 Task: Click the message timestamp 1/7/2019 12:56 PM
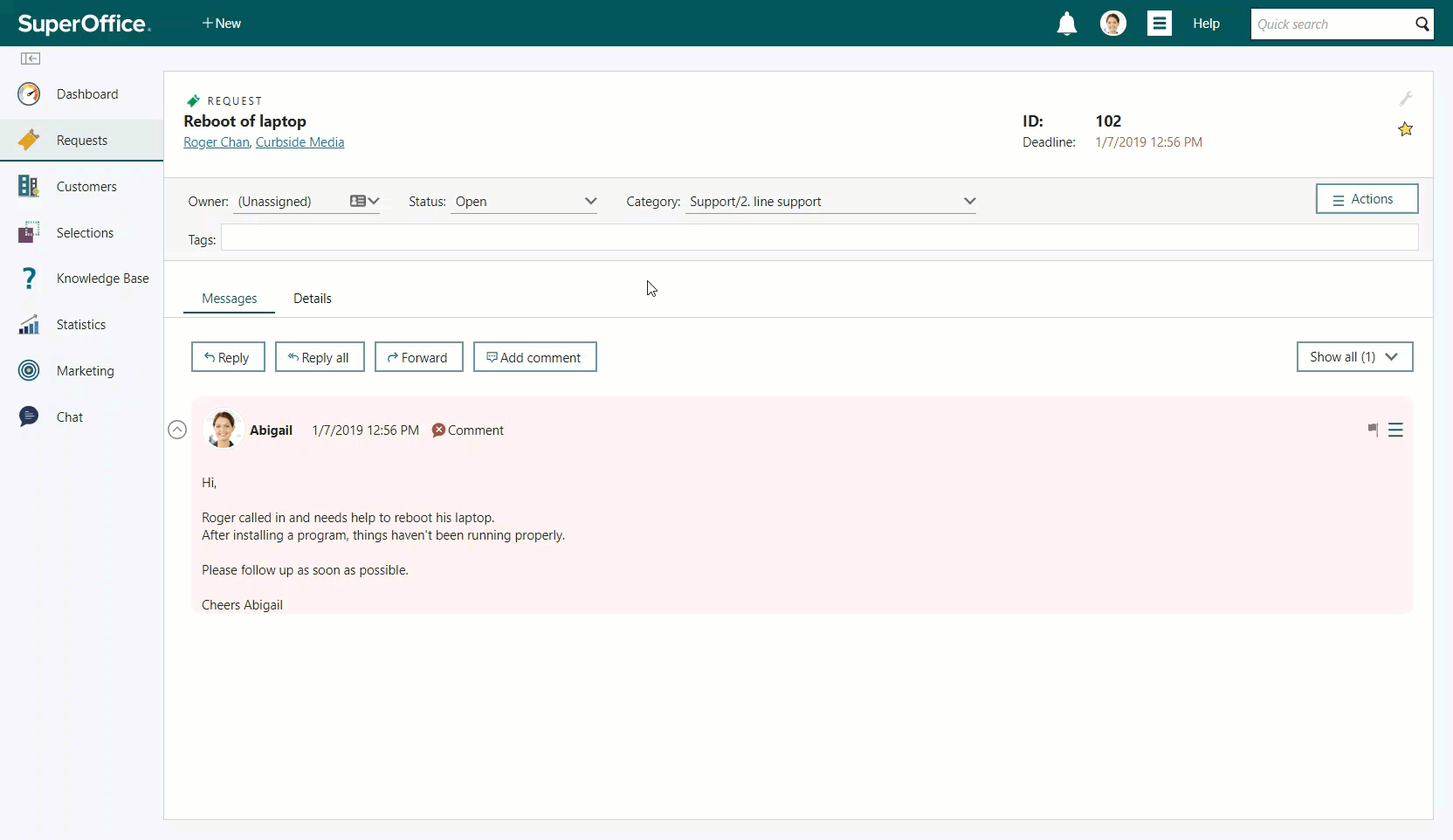(x=365, y=430)
